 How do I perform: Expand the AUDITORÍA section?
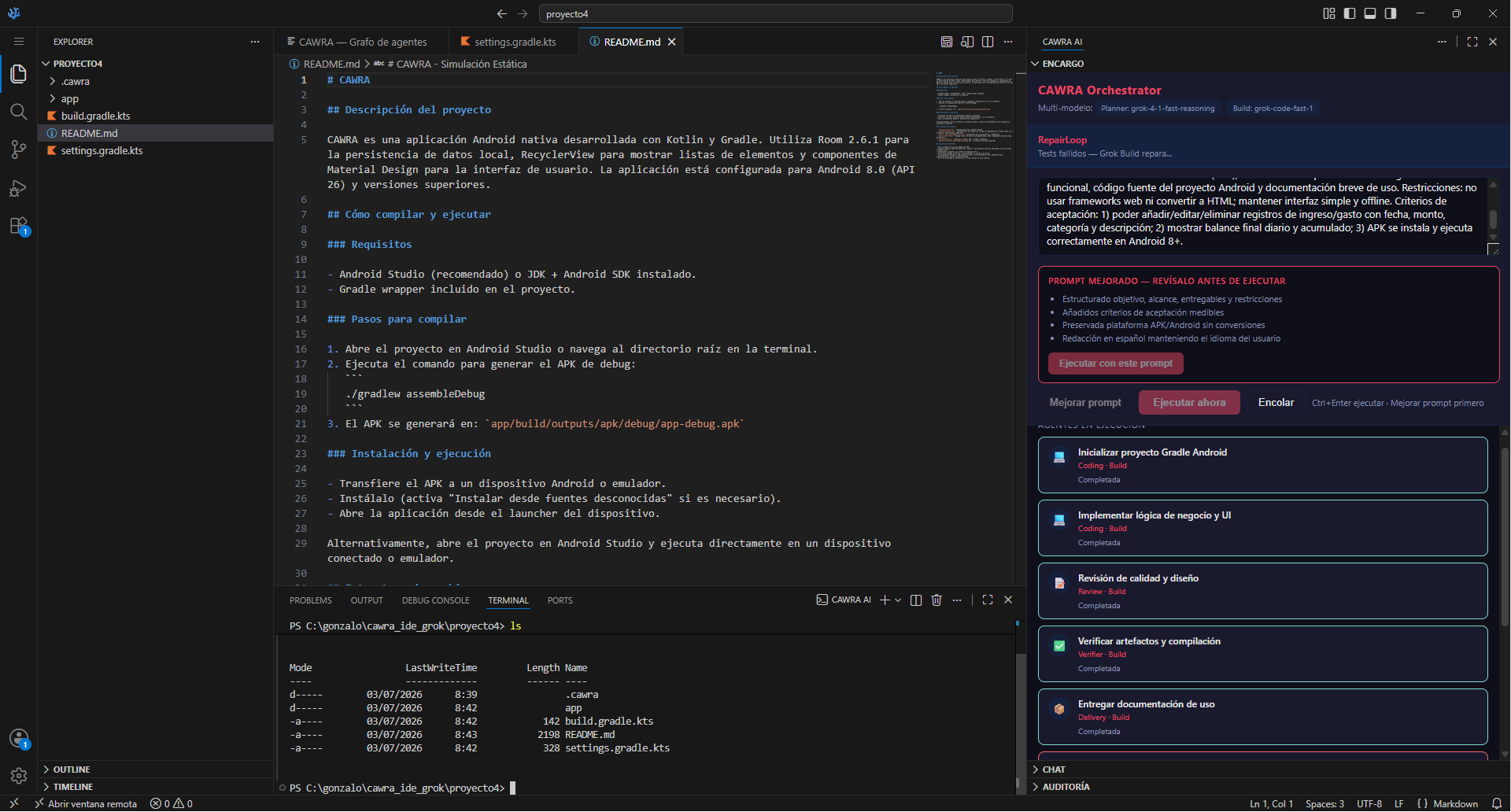pos(1269,787)
